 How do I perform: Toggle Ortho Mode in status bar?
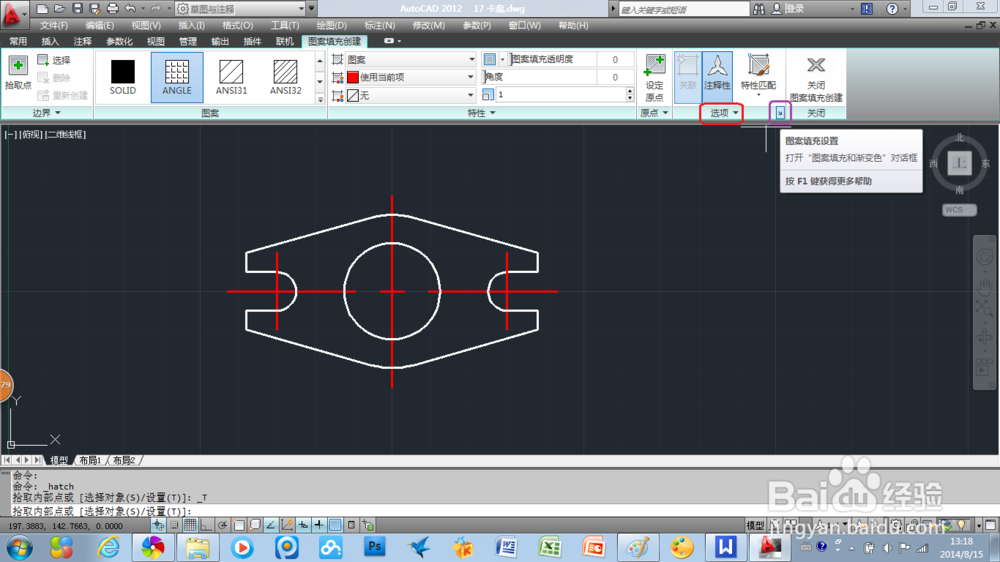click(206, 525)
